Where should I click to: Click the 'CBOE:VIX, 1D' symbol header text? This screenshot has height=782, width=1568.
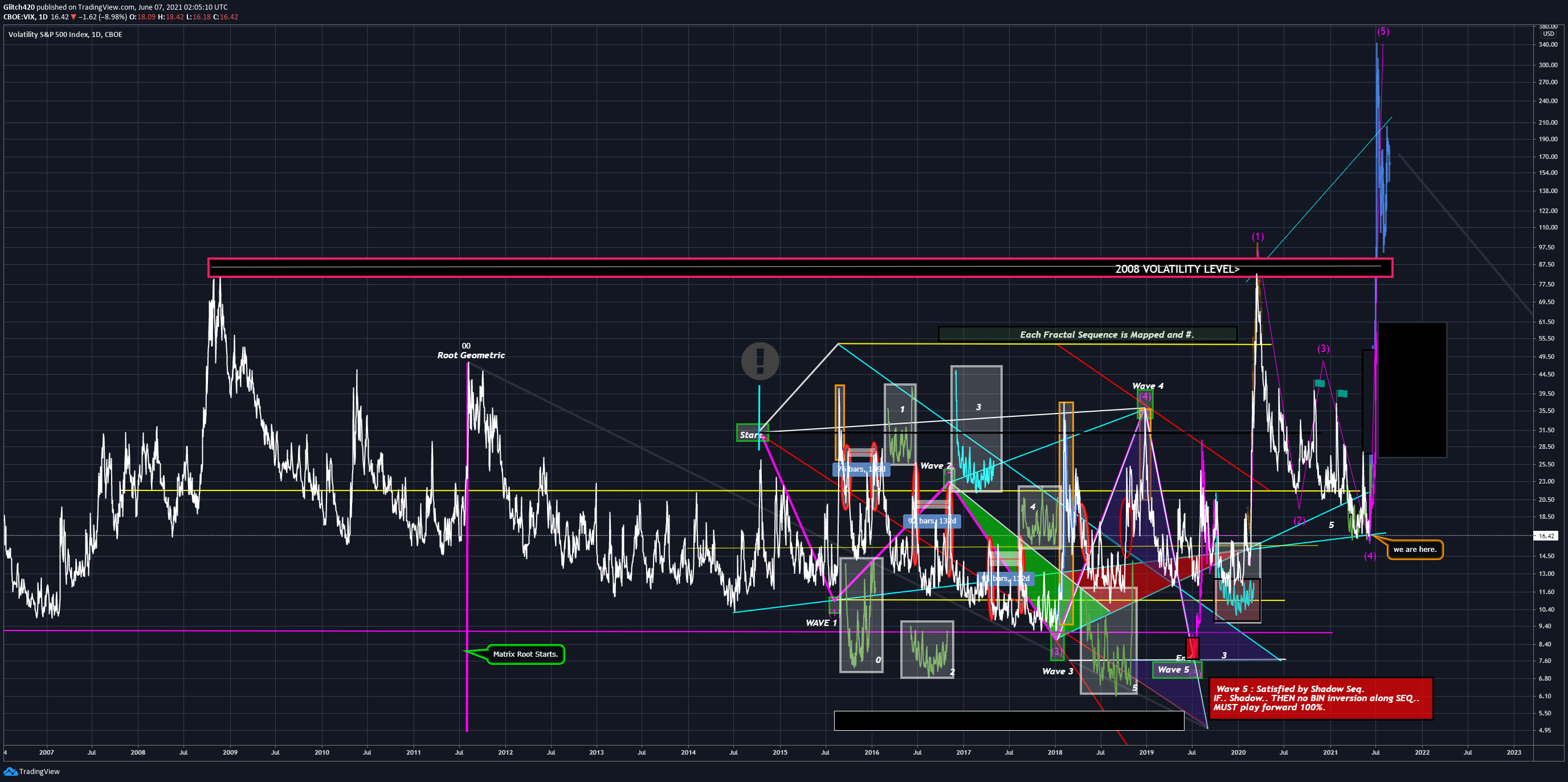click(x=26, y=17)
